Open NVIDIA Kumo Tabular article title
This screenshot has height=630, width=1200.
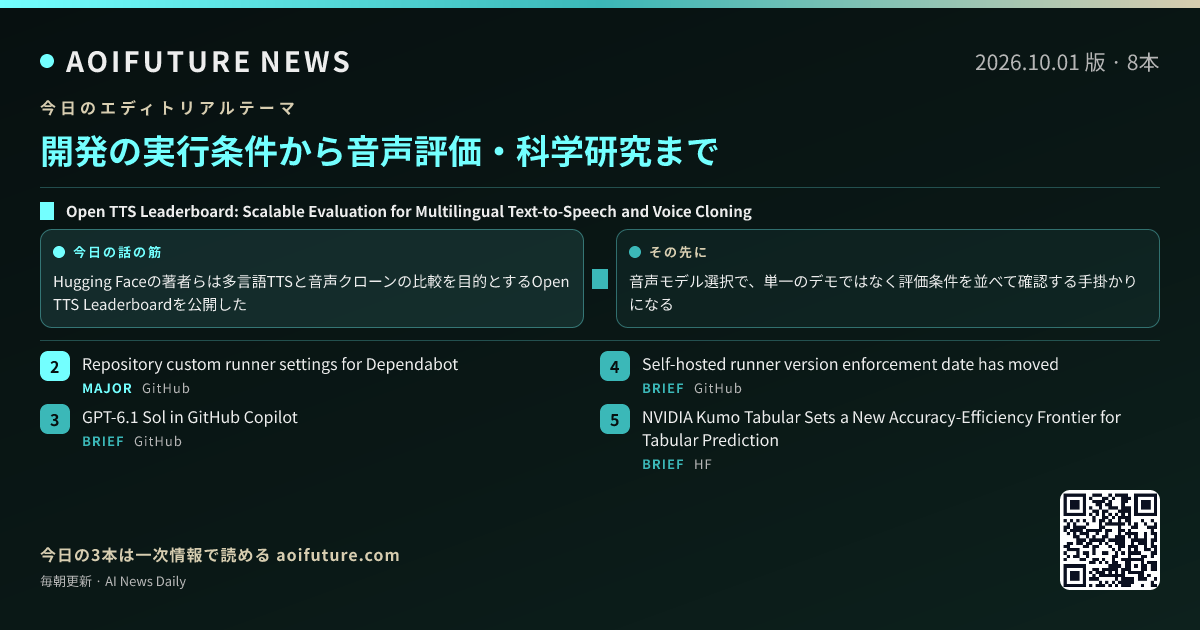coord(881,429)
